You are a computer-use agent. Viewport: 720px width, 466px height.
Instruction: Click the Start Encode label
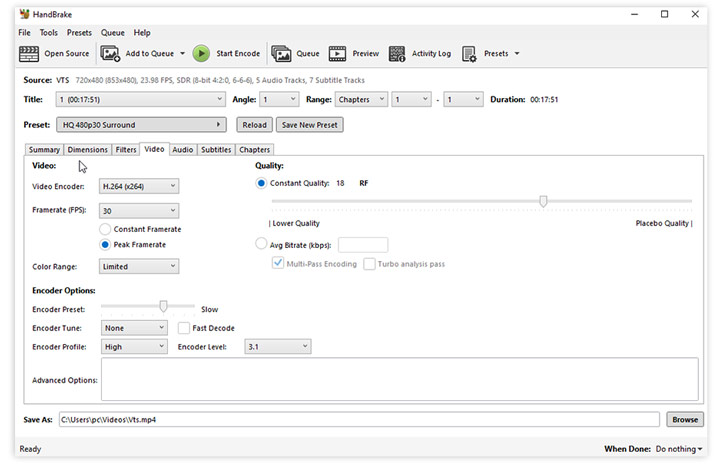238,54
